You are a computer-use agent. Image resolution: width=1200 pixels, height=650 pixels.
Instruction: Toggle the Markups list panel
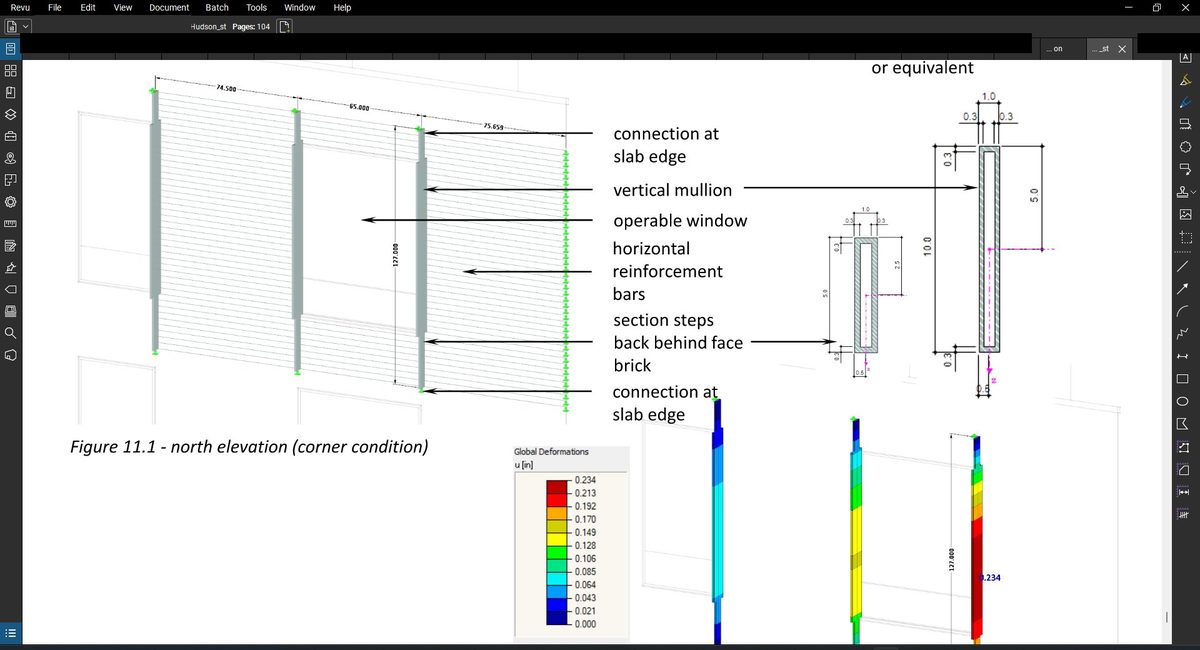(x=10, y=632)
